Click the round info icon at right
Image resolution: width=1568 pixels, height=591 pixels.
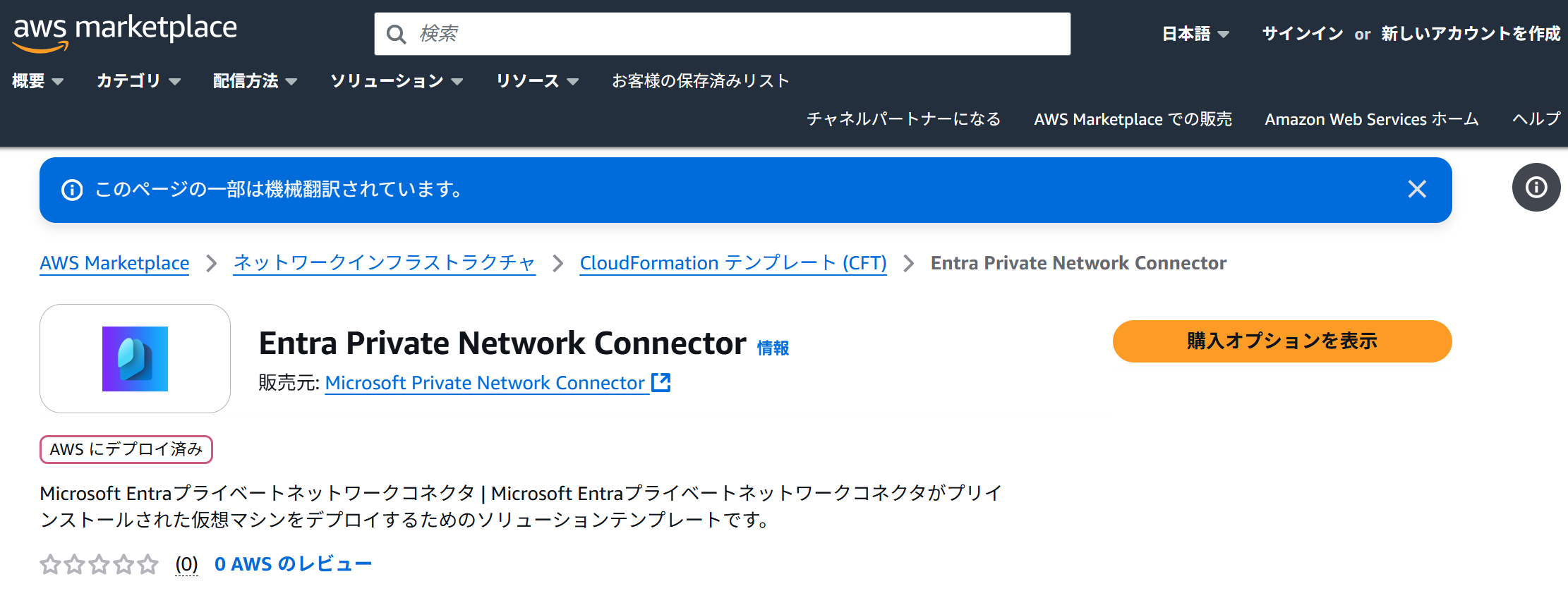(1536, 188)
